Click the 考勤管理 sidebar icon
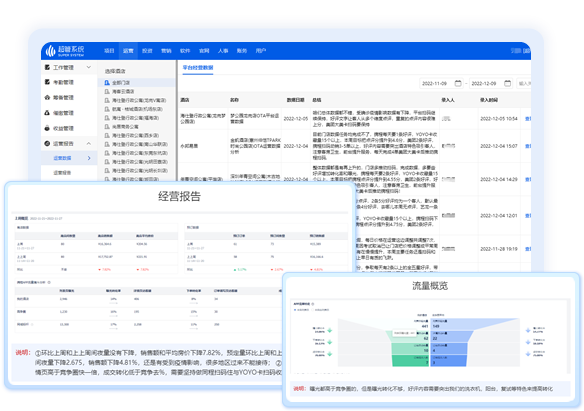The image size is (584, 411). (x=47, y=82)
